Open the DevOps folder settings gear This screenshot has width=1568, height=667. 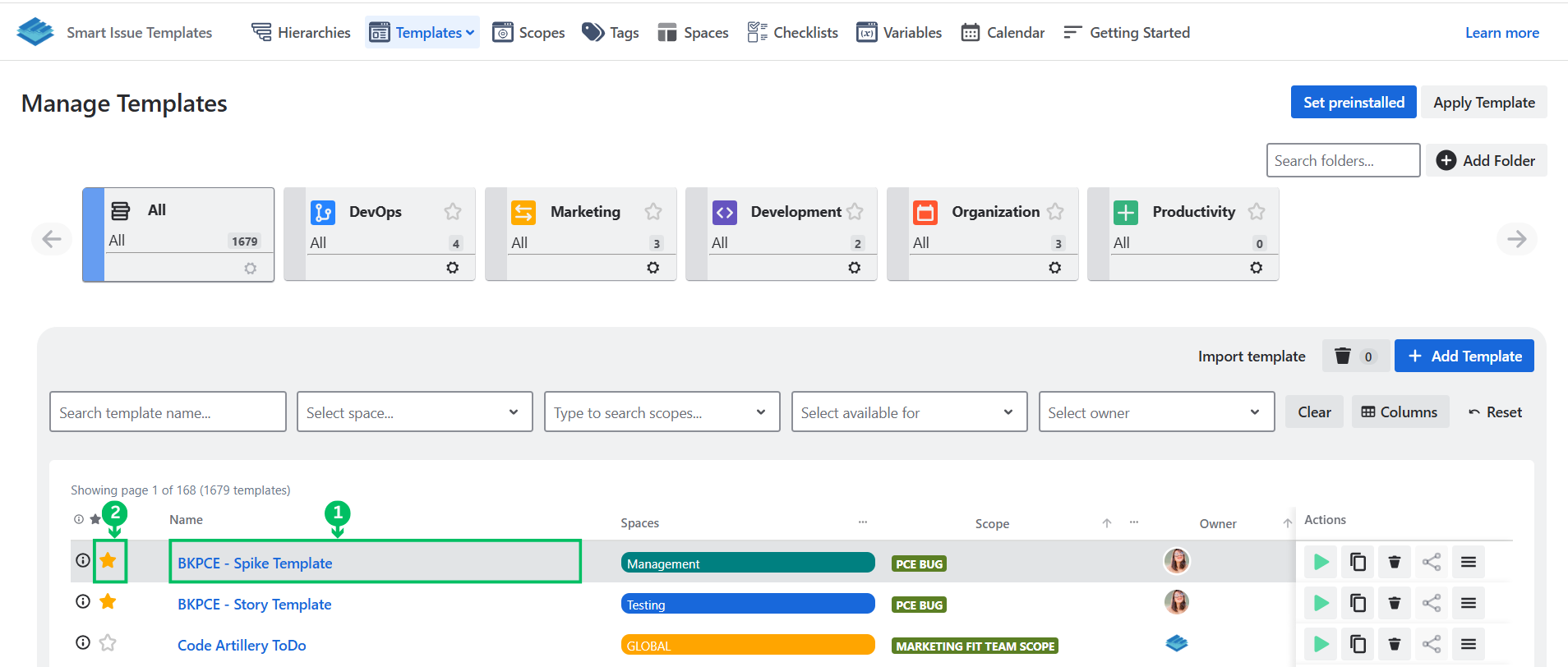point(453,268)
